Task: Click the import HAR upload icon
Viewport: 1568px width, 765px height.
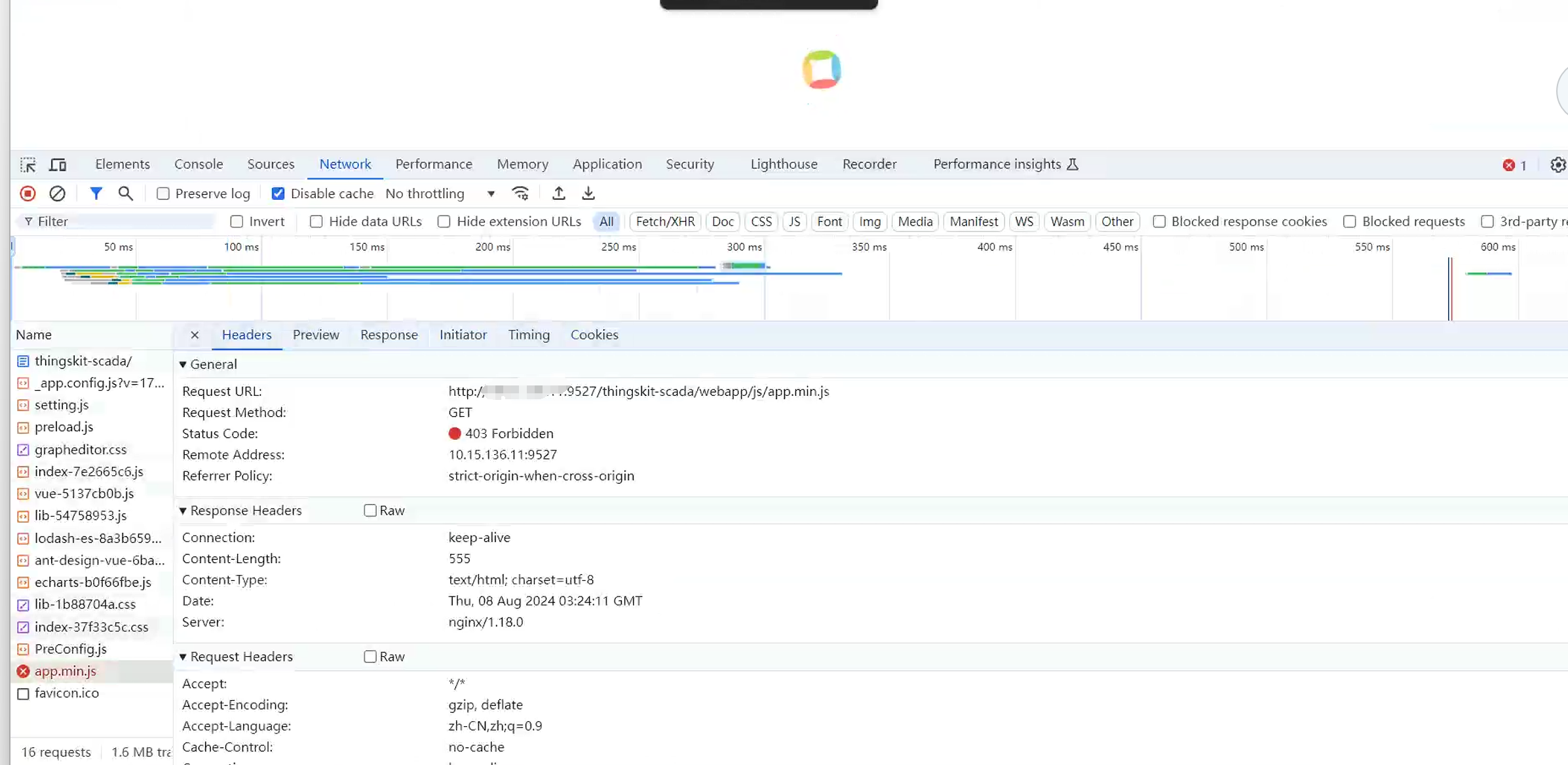Action: point(558,193)
